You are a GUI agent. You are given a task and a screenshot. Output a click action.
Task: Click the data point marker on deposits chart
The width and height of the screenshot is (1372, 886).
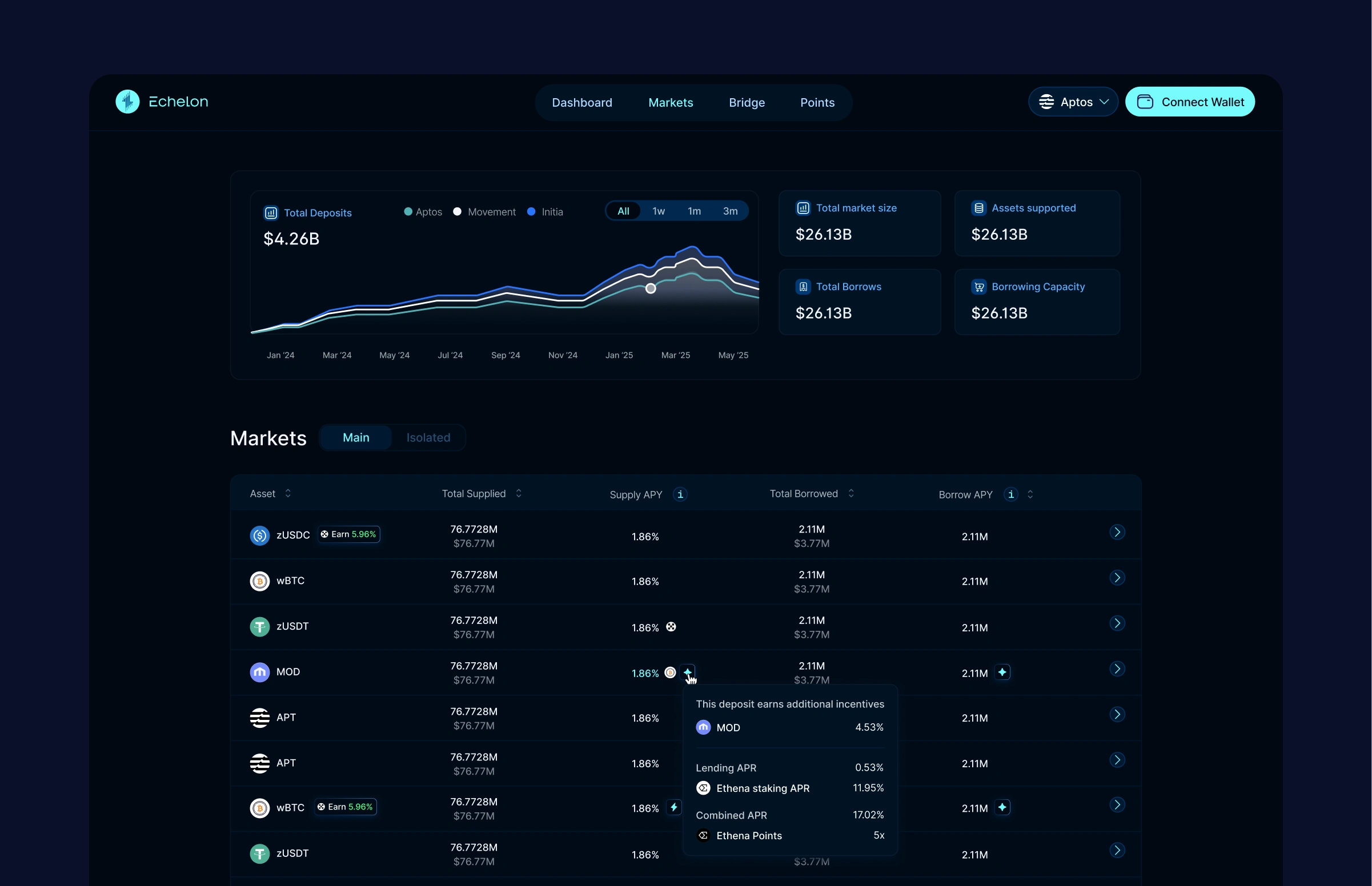(x=651, y=288)
